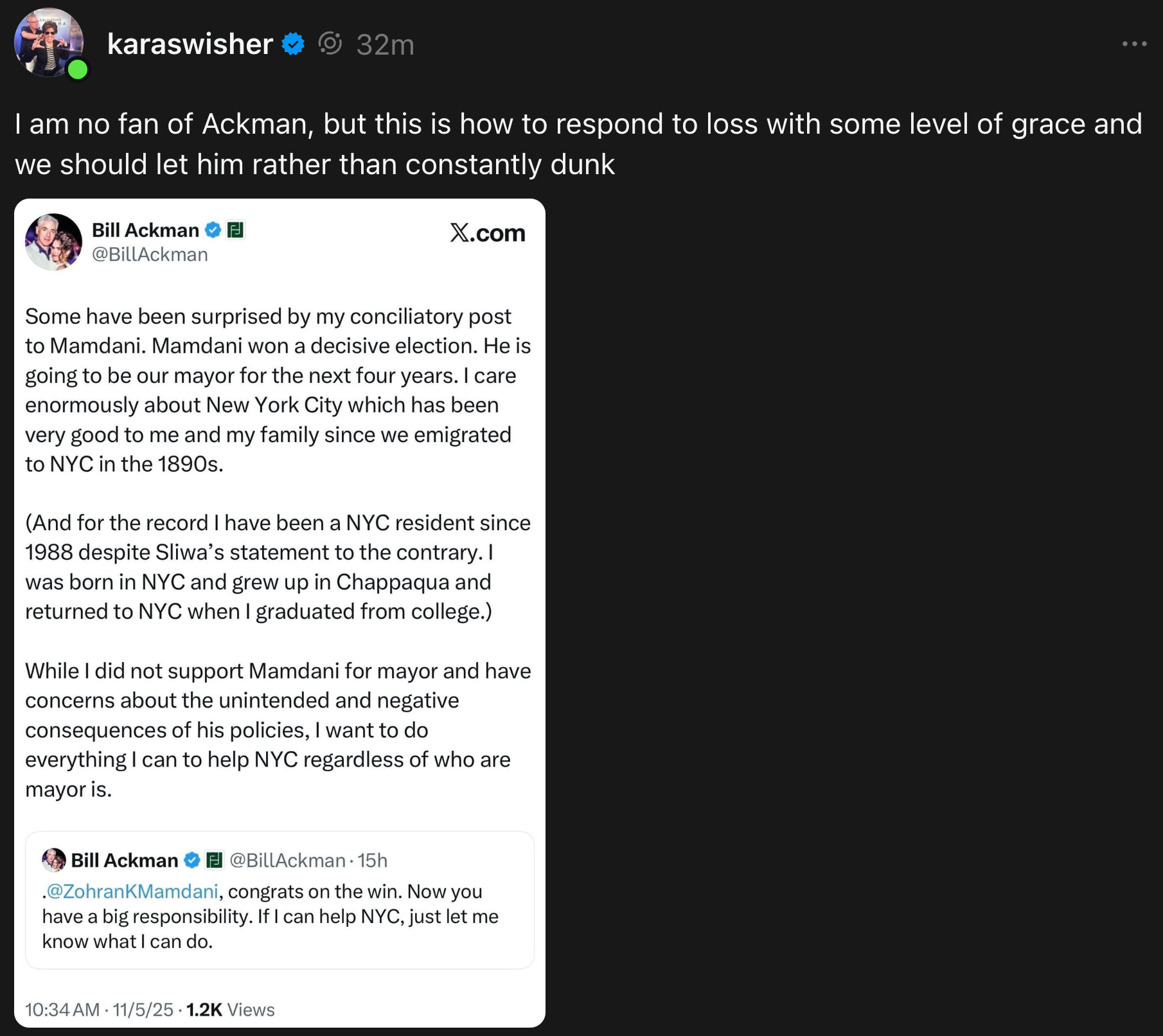Viewport: 1163px width, 1036px height.
Task: Click the verified badge in Bill Ackman's tweet header
Action: [x=213, y=229]
